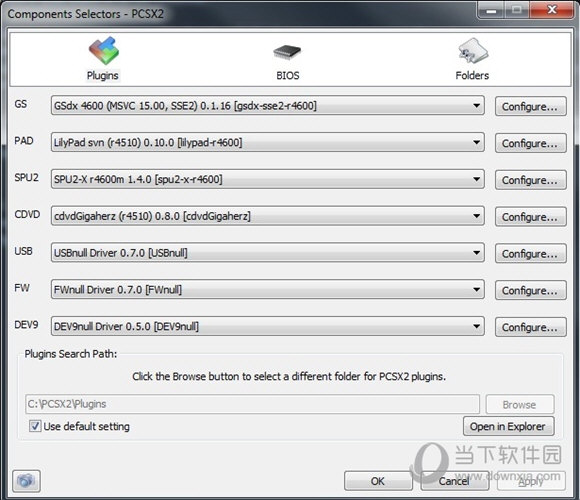Toggle Use default setting checkbox
580x500 pixels.
[35, 426]
